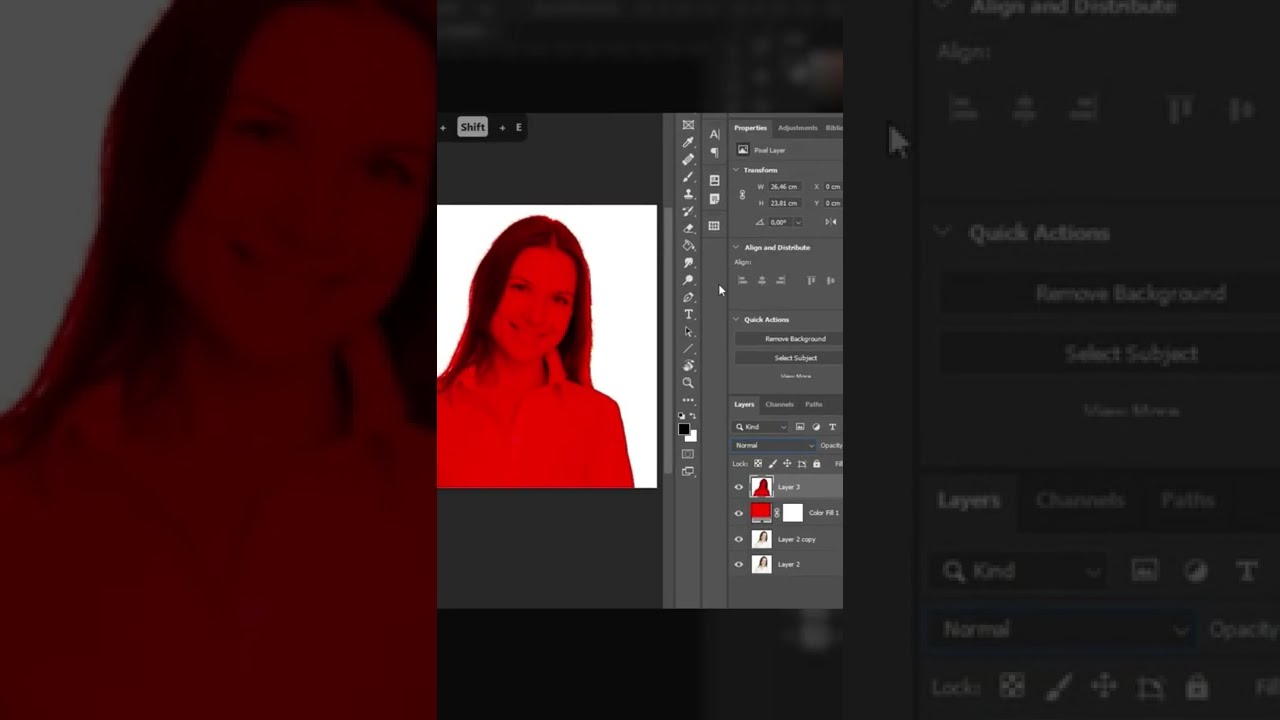Lock layer position
The height and width of the screenshot is (720, 1280).
787,463
